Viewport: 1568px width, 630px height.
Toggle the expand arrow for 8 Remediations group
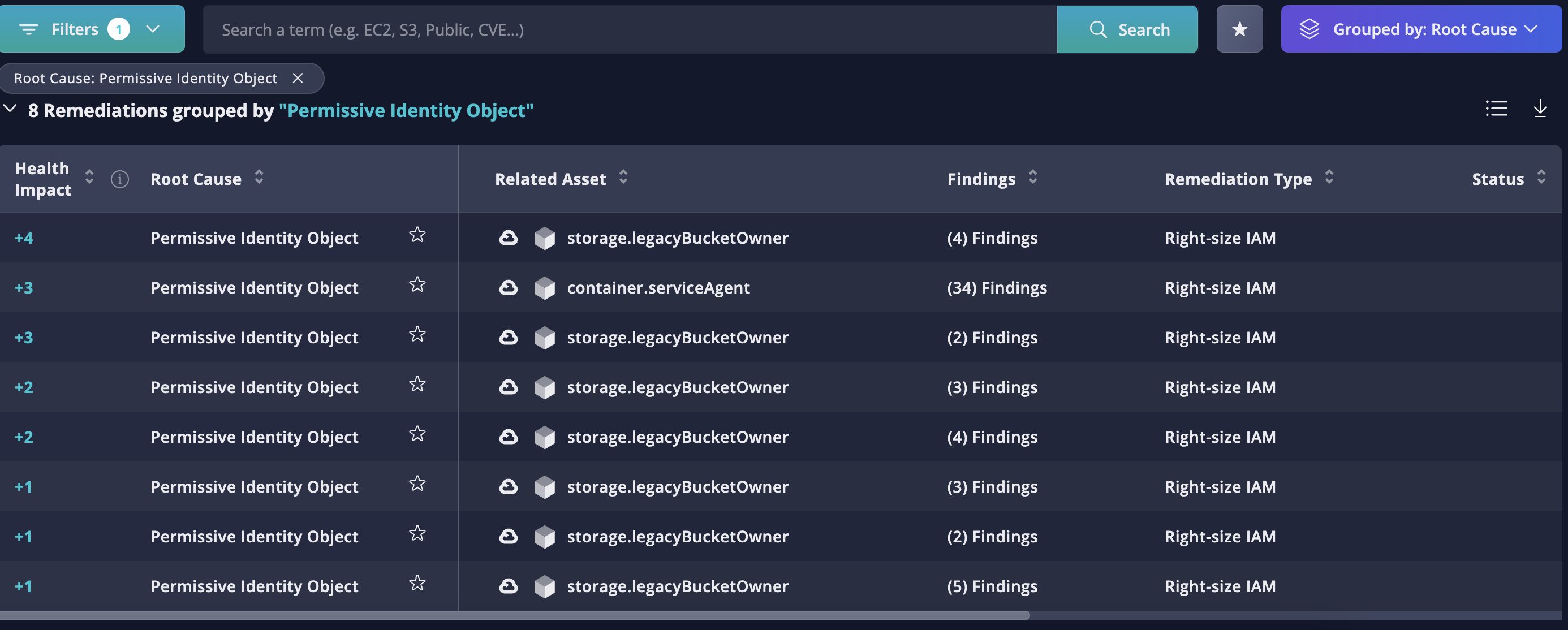(10, 109)
